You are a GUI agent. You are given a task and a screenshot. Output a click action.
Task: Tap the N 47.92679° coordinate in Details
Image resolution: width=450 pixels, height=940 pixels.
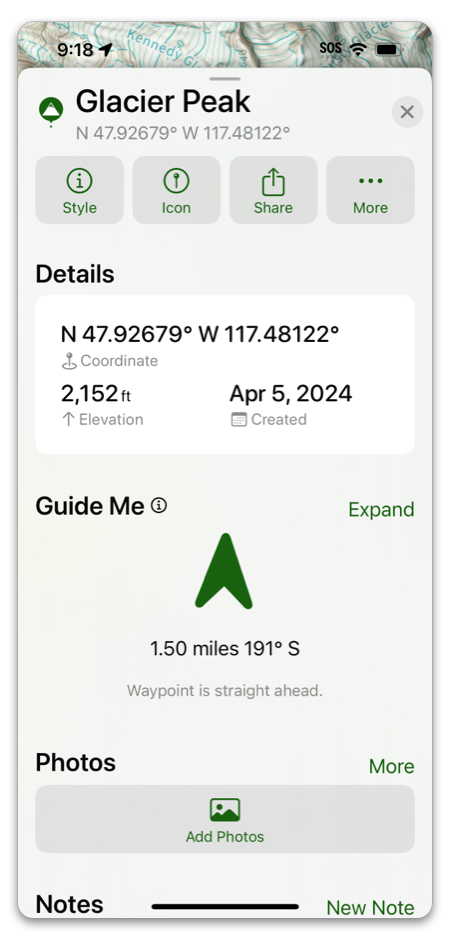coord(200,333)
